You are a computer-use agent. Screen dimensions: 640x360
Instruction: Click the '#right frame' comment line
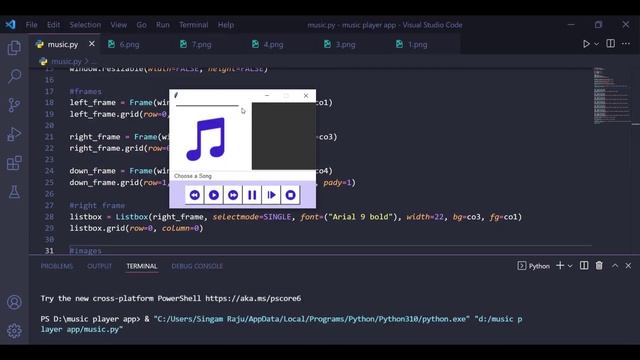97,205
